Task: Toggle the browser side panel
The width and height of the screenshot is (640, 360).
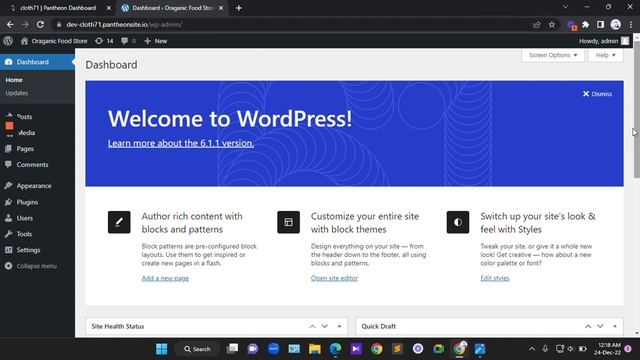Action: (600, 24)
